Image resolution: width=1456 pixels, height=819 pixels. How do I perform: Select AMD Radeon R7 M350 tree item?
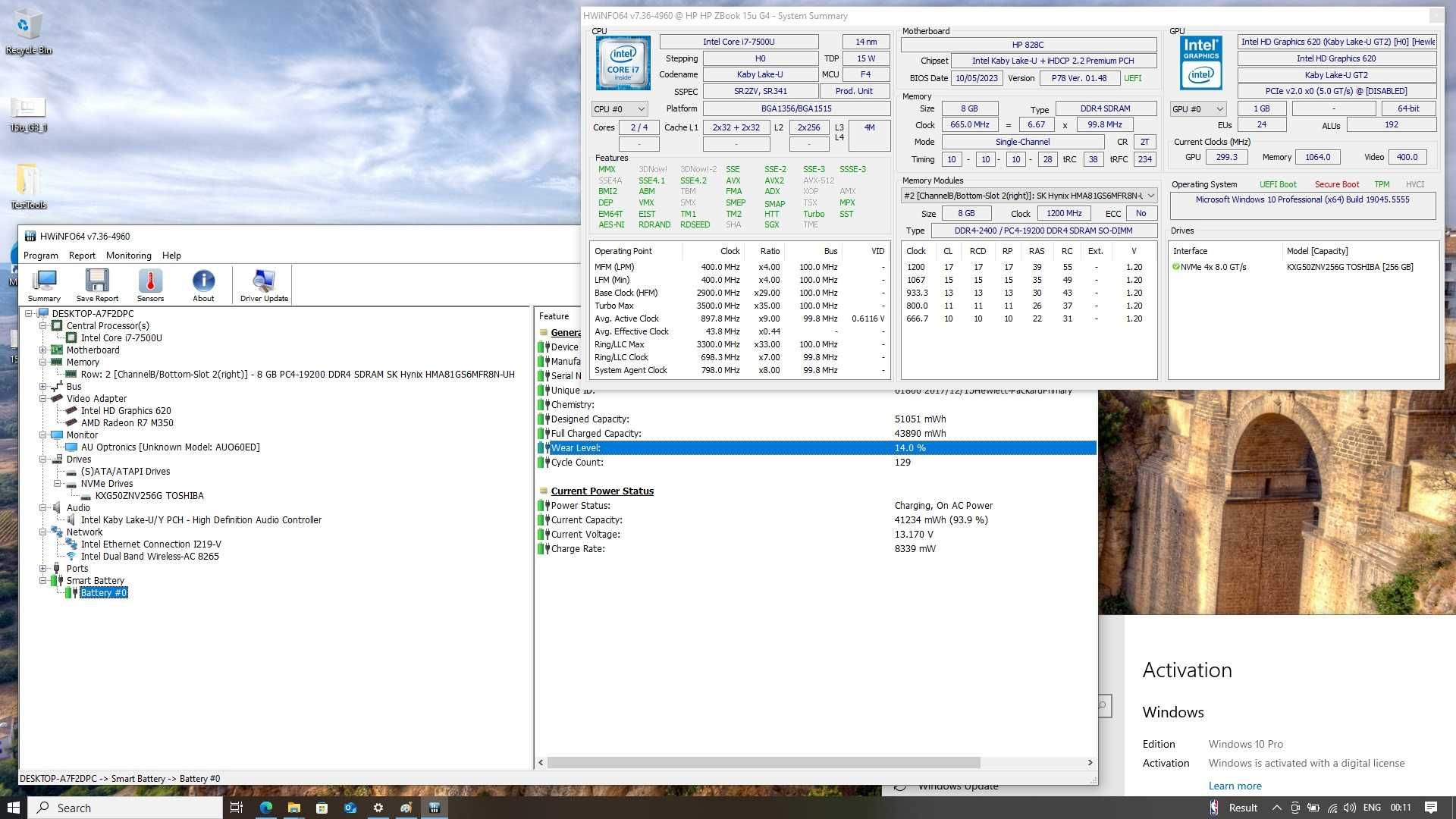127,422
